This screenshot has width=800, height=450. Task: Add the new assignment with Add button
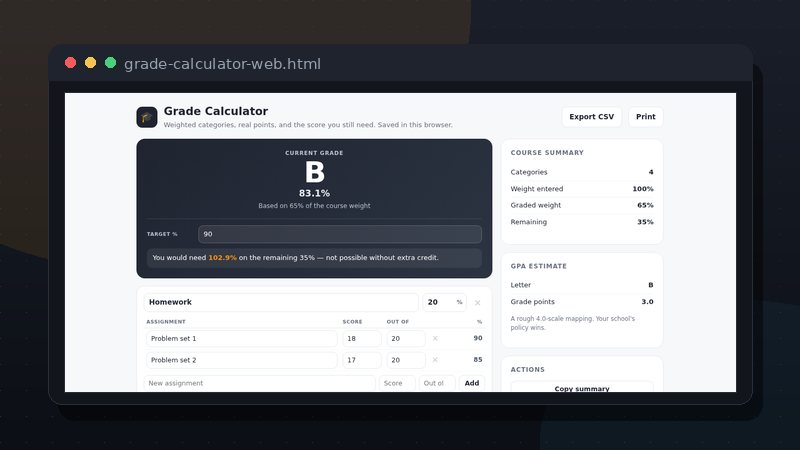(x=471, y=383)
